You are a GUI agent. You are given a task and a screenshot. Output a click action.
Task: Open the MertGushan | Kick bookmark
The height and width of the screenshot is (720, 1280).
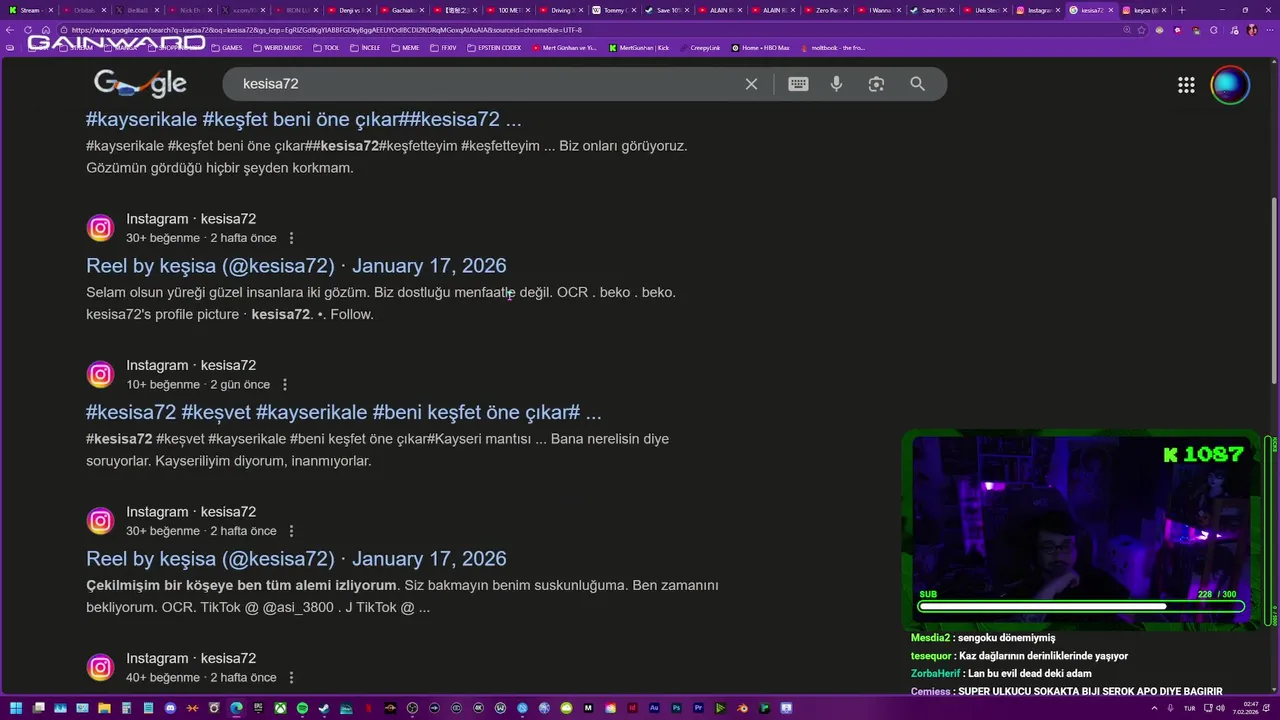640,48
